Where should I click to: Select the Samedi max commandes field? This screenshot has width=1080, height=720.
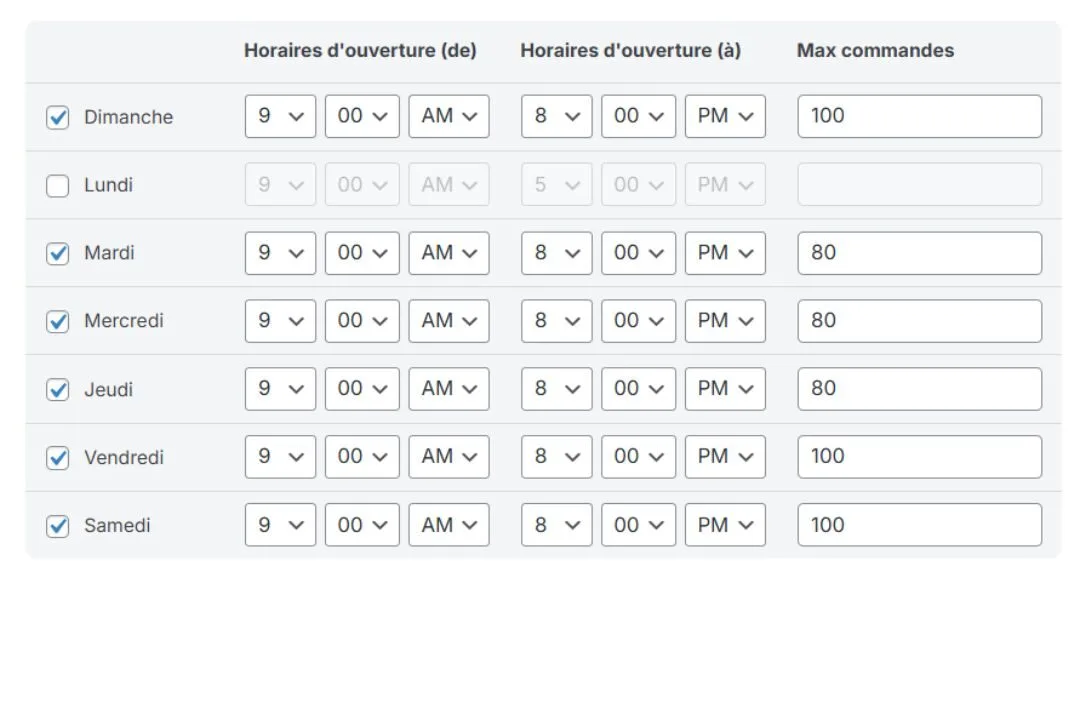[x=920, y=525]
